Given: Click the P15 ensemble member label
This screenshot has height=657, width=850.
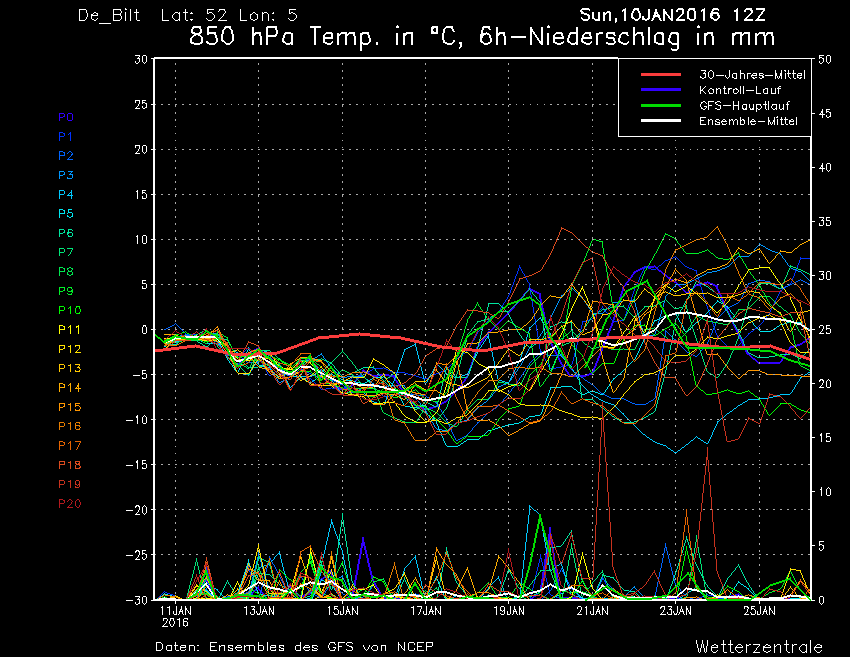Looking at the screenshot, I should [x=69, y=407].
